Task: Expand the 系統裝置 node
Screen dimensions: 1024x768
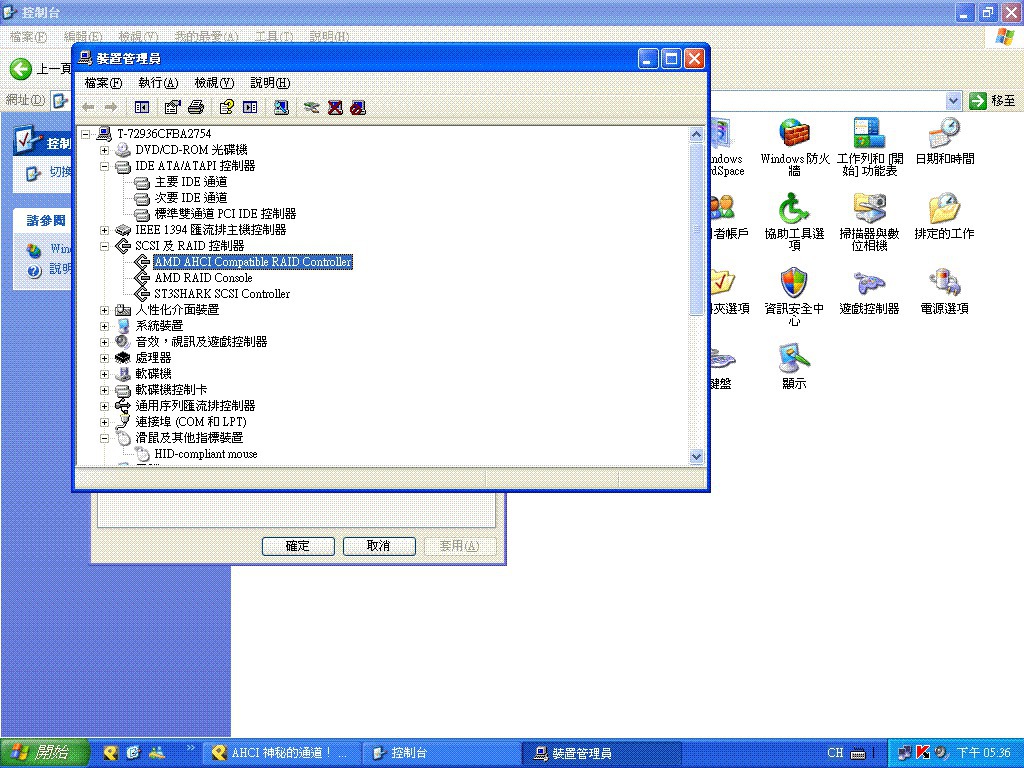Action: (104, 326)
